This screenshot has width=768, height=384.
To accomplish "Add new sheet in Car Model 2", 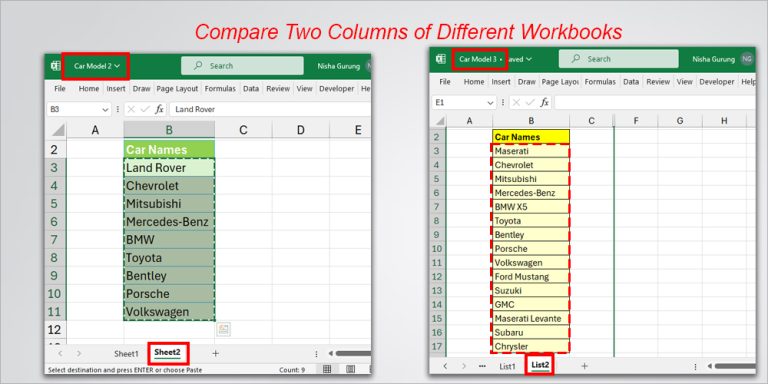I will [x=215, y=353].
